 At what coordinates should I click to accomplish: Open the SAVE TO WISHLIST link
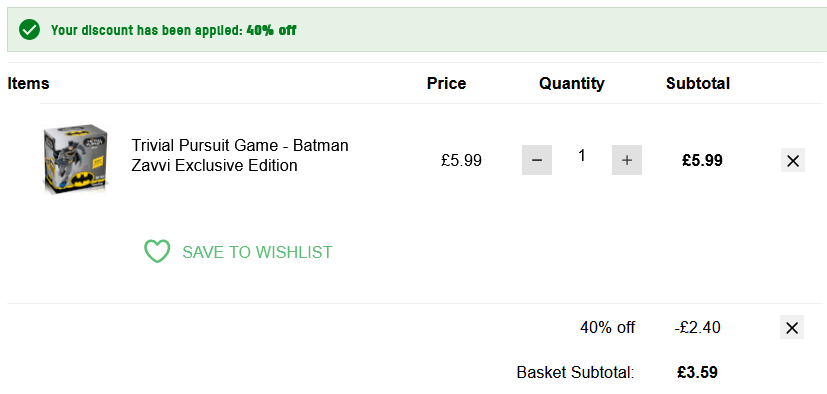[x=257, y=252]
